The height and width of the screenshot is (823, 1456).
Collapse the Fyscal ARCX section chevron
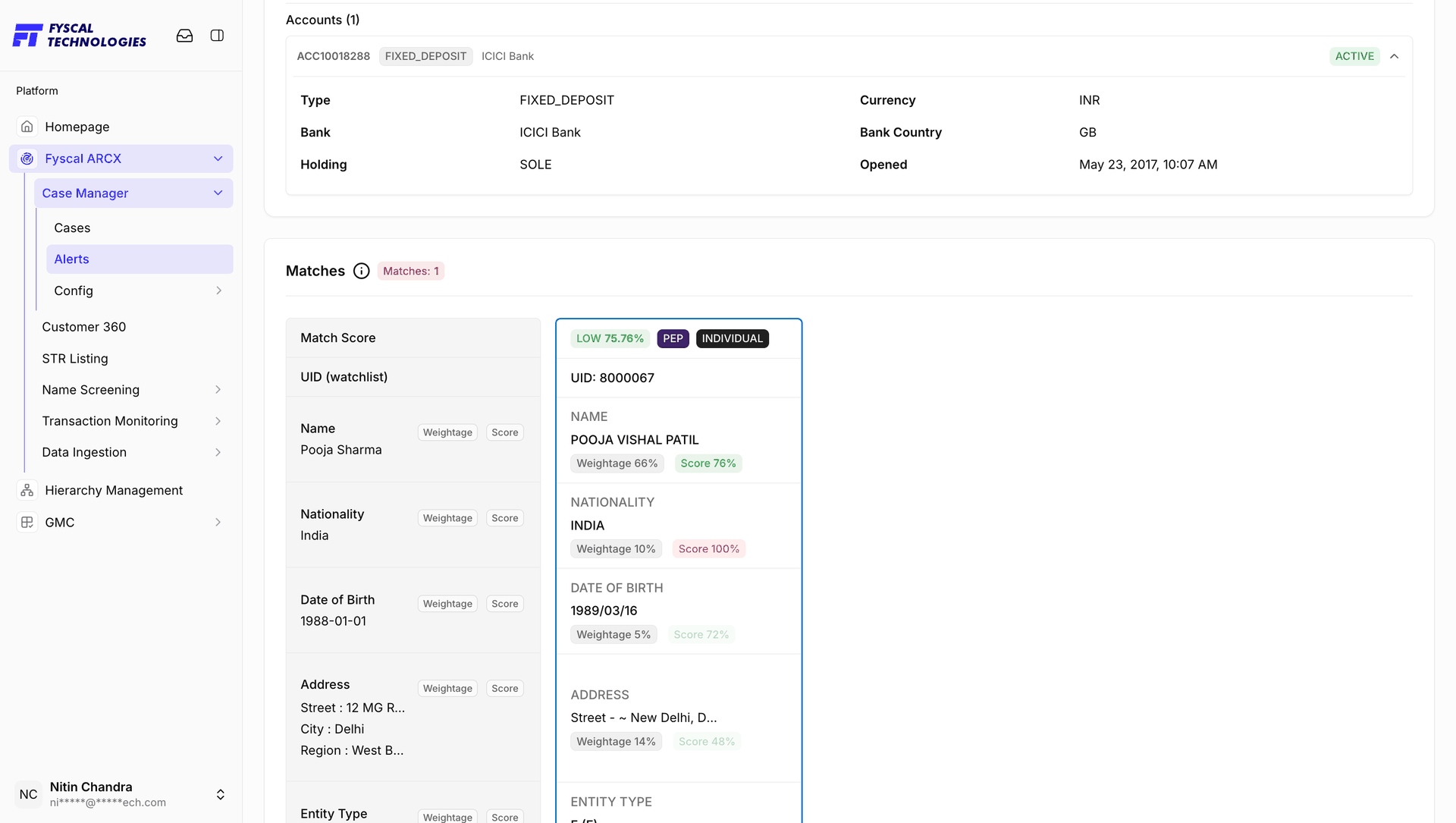tap(218, 159)
